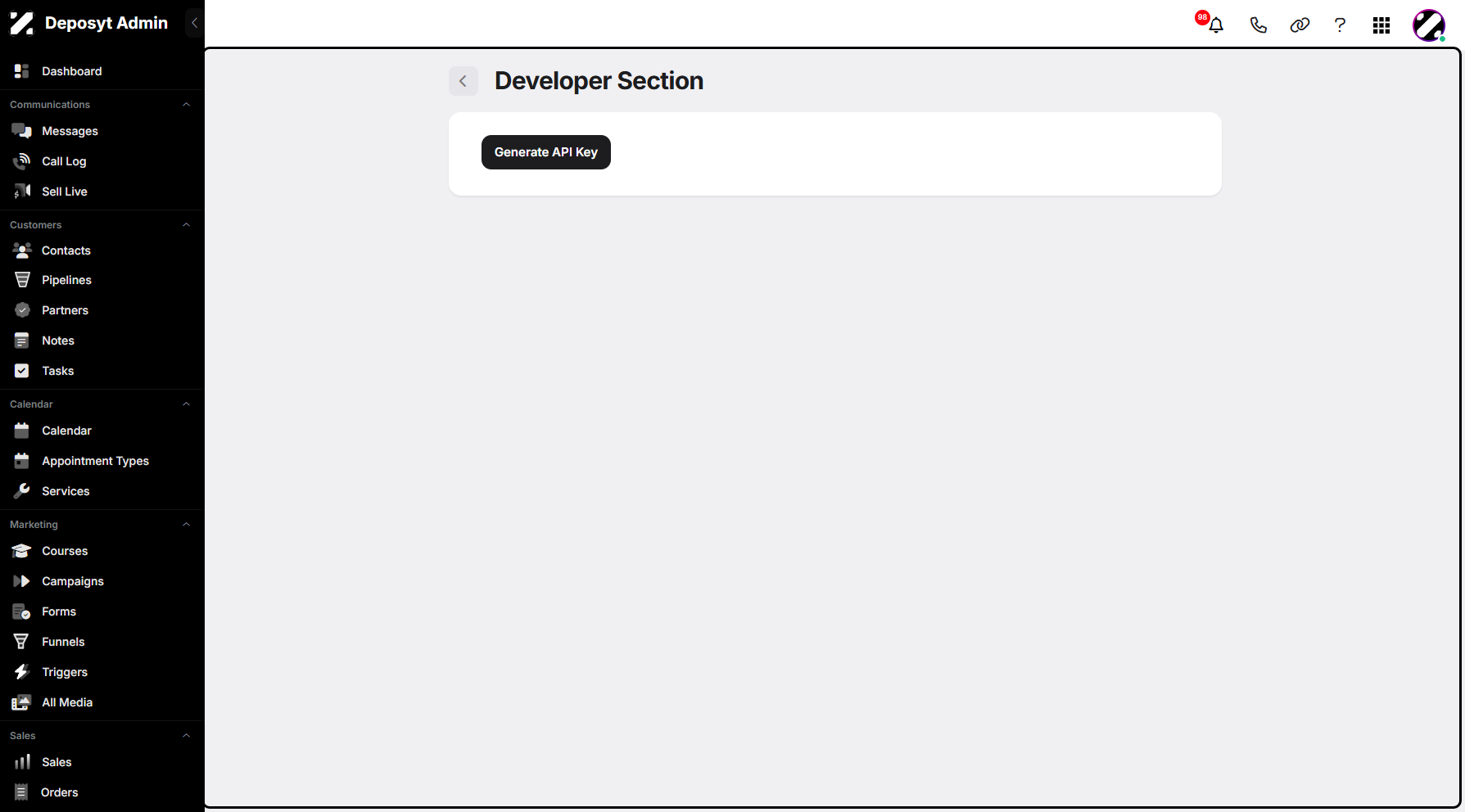Open the Sales bar chart item
The image size is (1465, 812).
[57, 762]
